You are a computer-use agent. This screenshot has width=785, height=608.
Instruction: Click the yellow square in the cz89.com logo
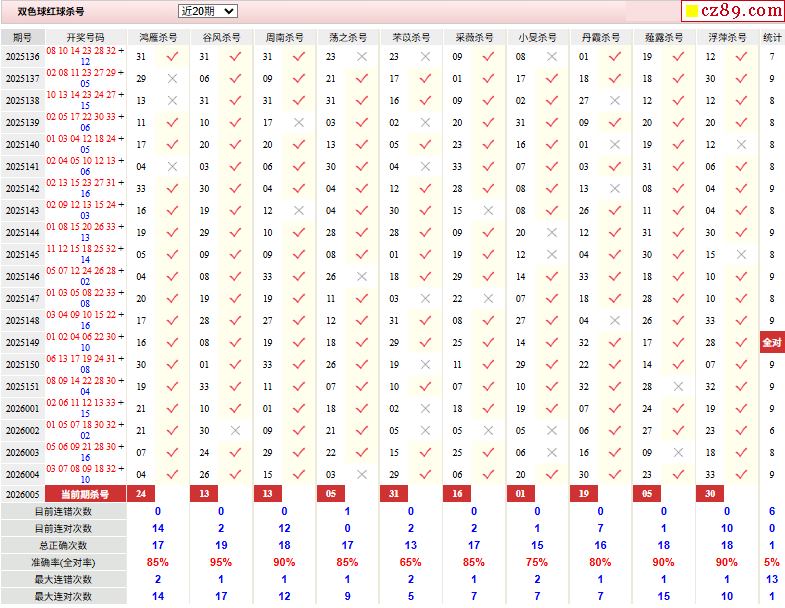tap(691, 12)
